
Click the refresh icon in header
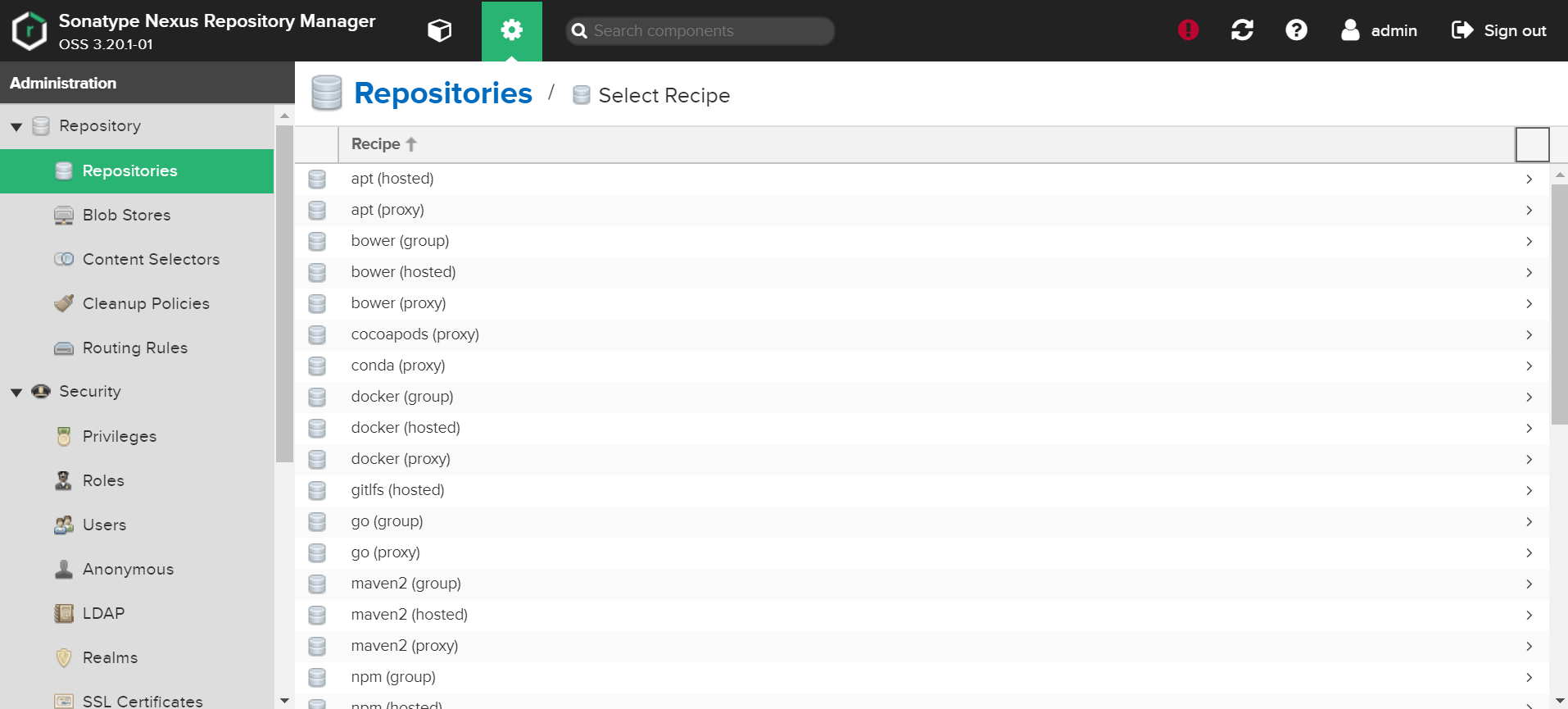pyautogui.click(x=1242, y=30)
